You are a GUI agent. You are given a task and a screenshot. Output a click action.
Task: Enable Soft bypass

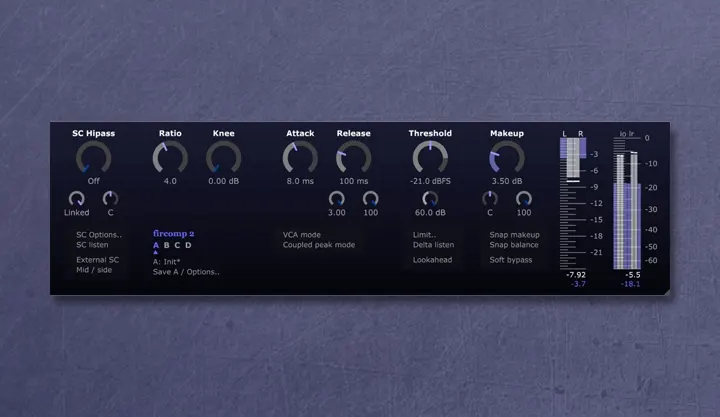(x=510, y=260)
